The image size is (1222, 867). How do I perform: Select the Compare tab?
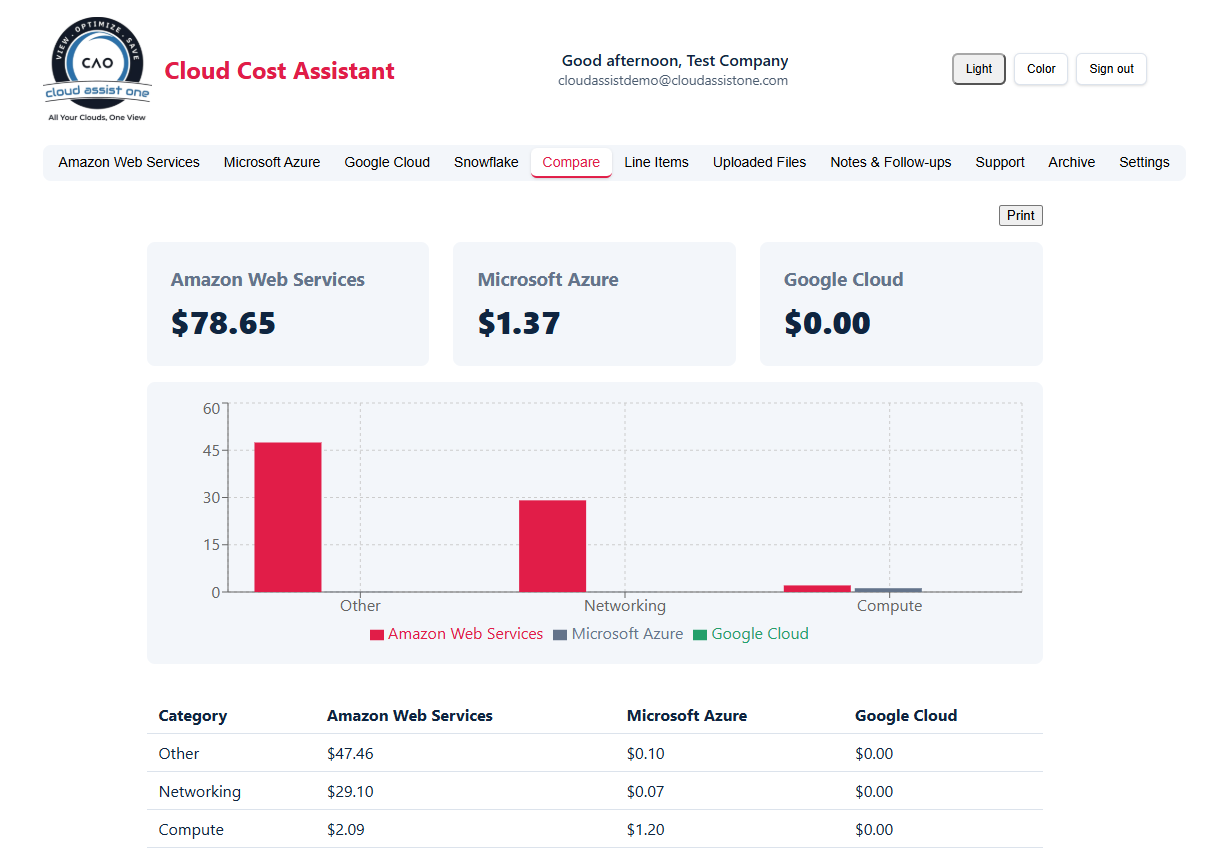click(571, 162)
